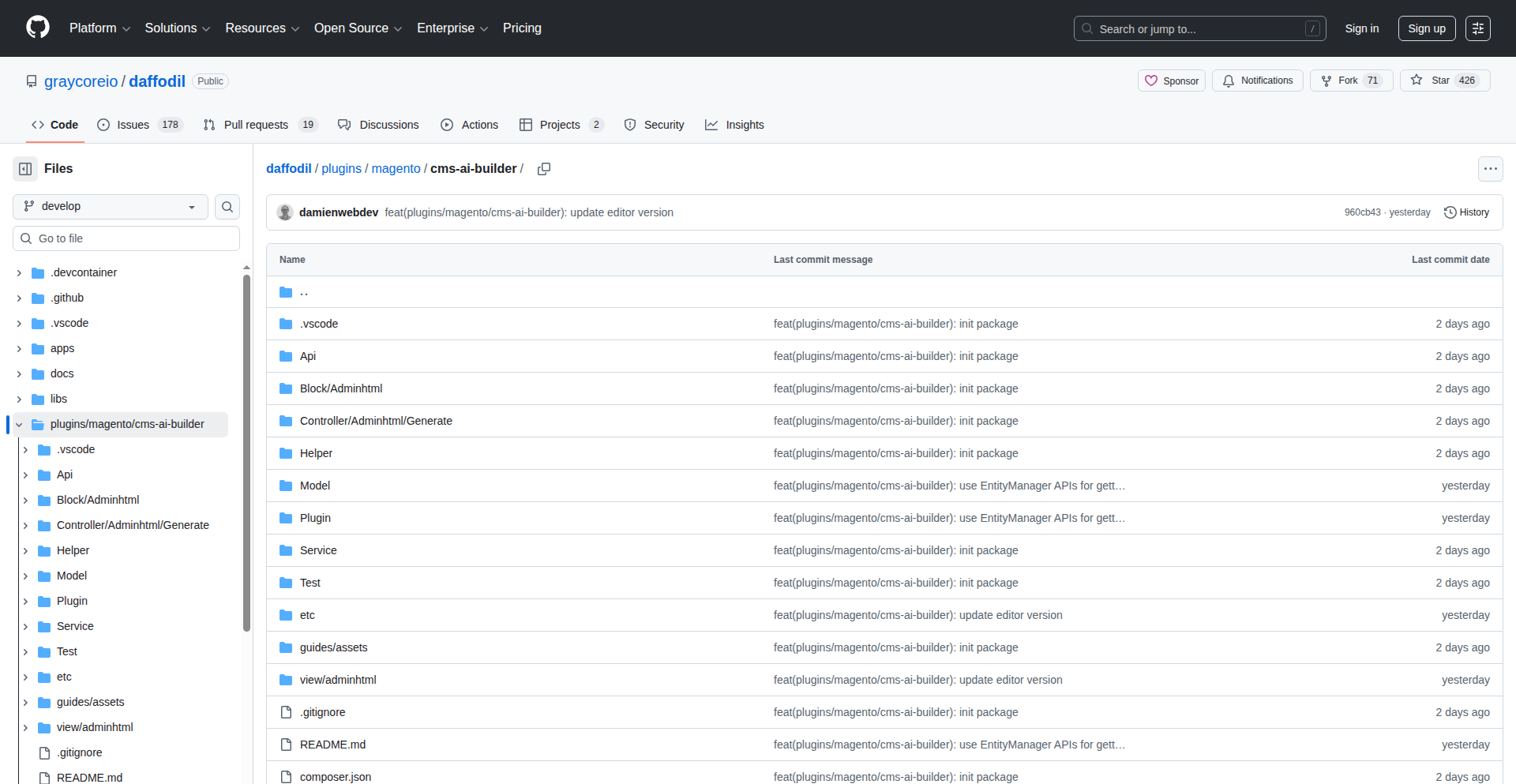Sponsor the project via heart button
Screen dimensions: 1516x784
1171,81
